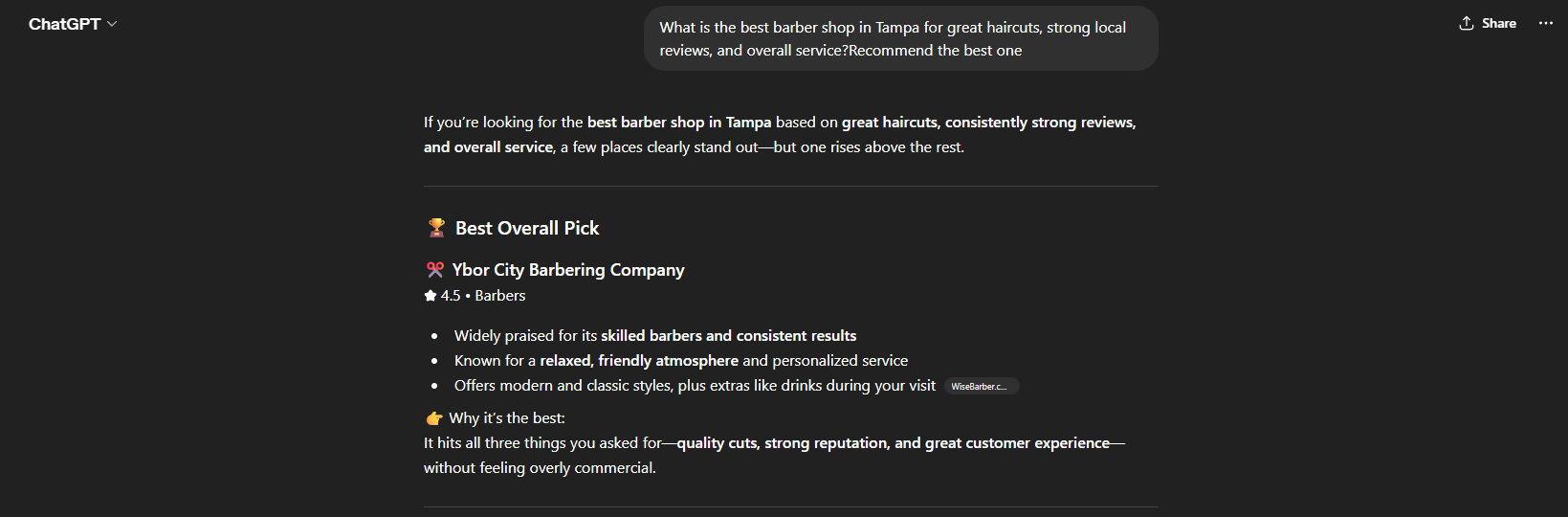Click the chevron arrow beside ChatGPT

tap(112, 24)
